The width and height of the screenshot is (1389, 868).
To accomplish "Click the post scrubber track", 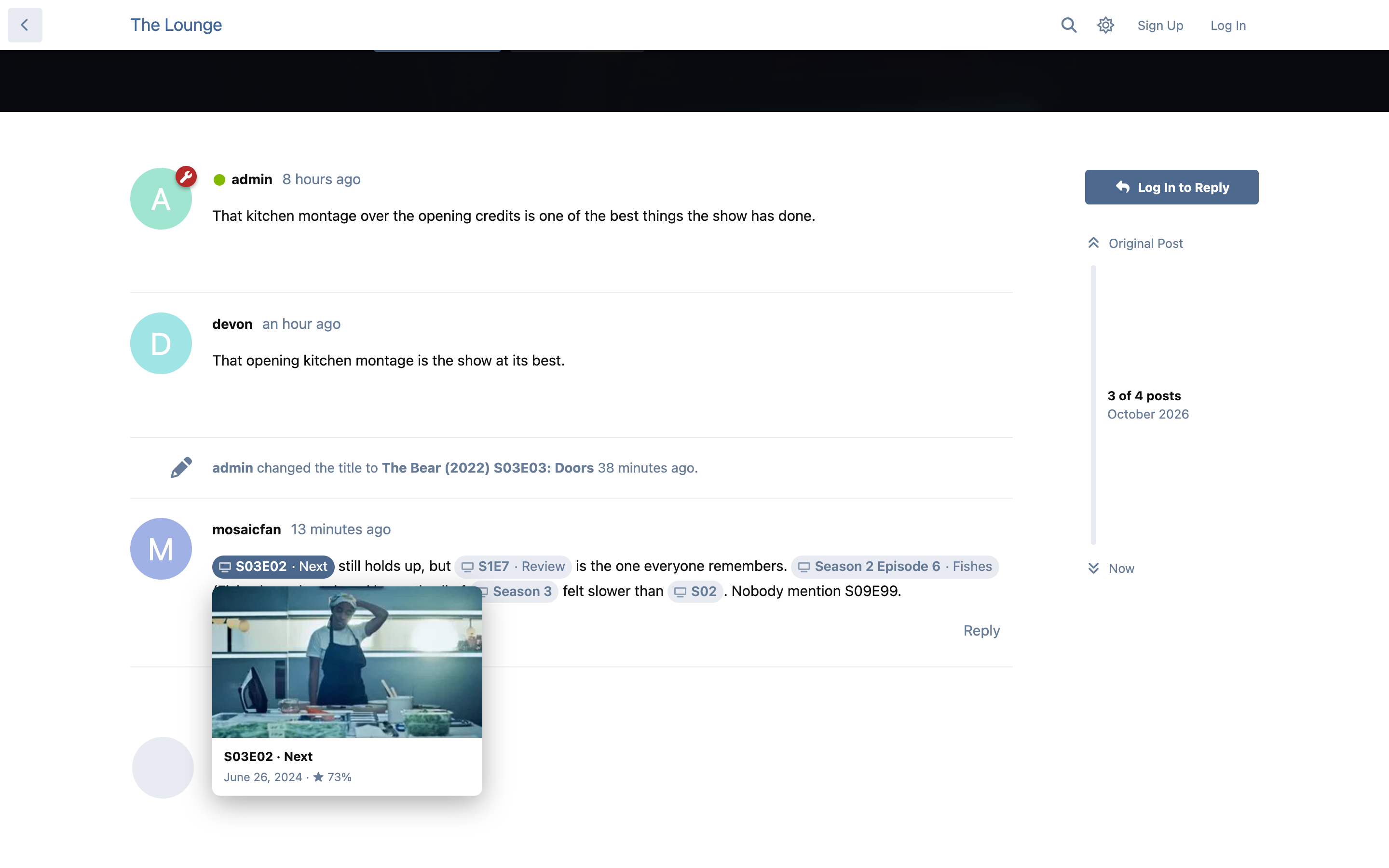I will pos(1093,405).
